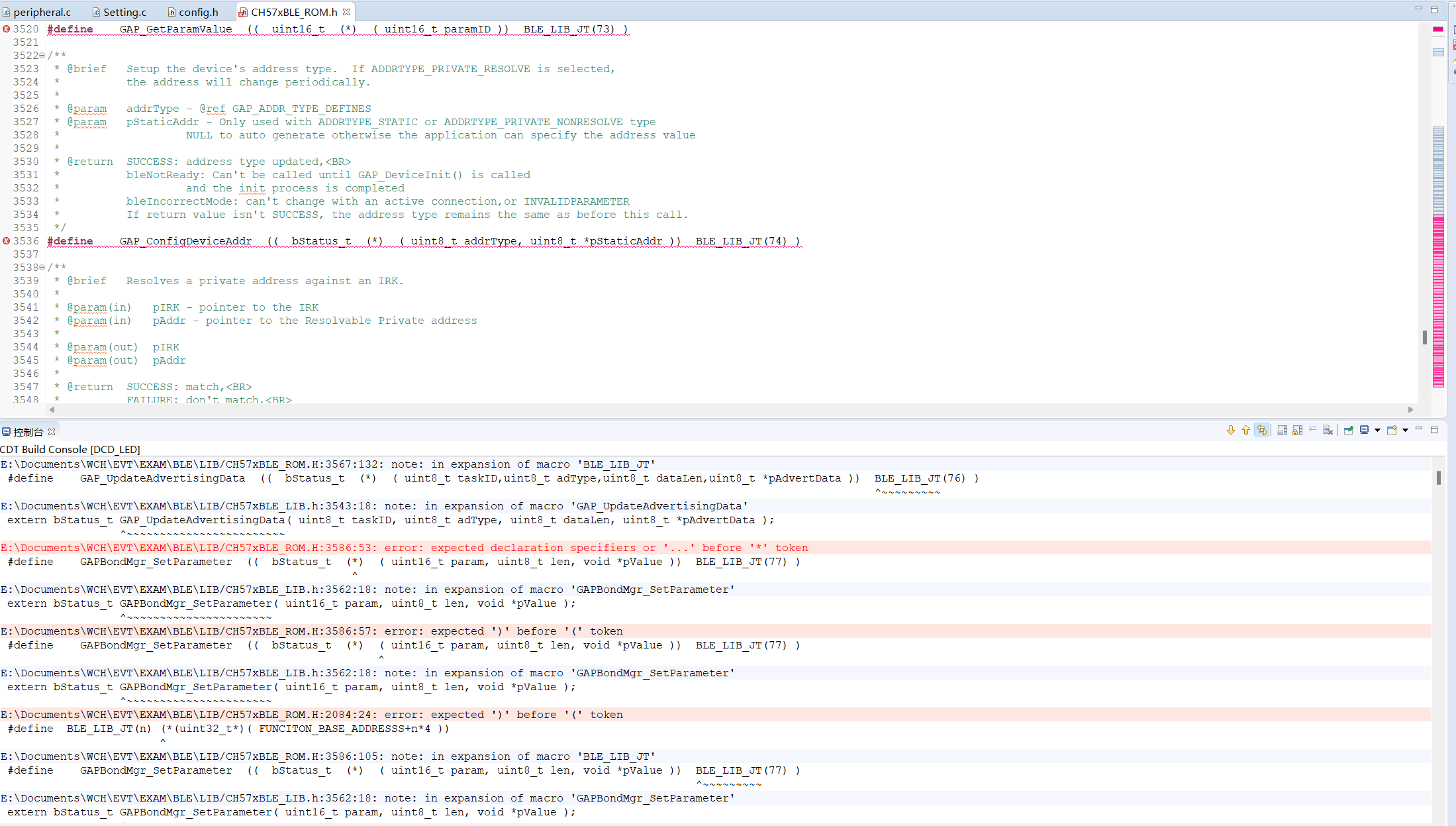Click BLE_LIB_JT(n) define line in console
Image resolution: width=1456 pixels, height=826 pixels.
tap(228, 729)
